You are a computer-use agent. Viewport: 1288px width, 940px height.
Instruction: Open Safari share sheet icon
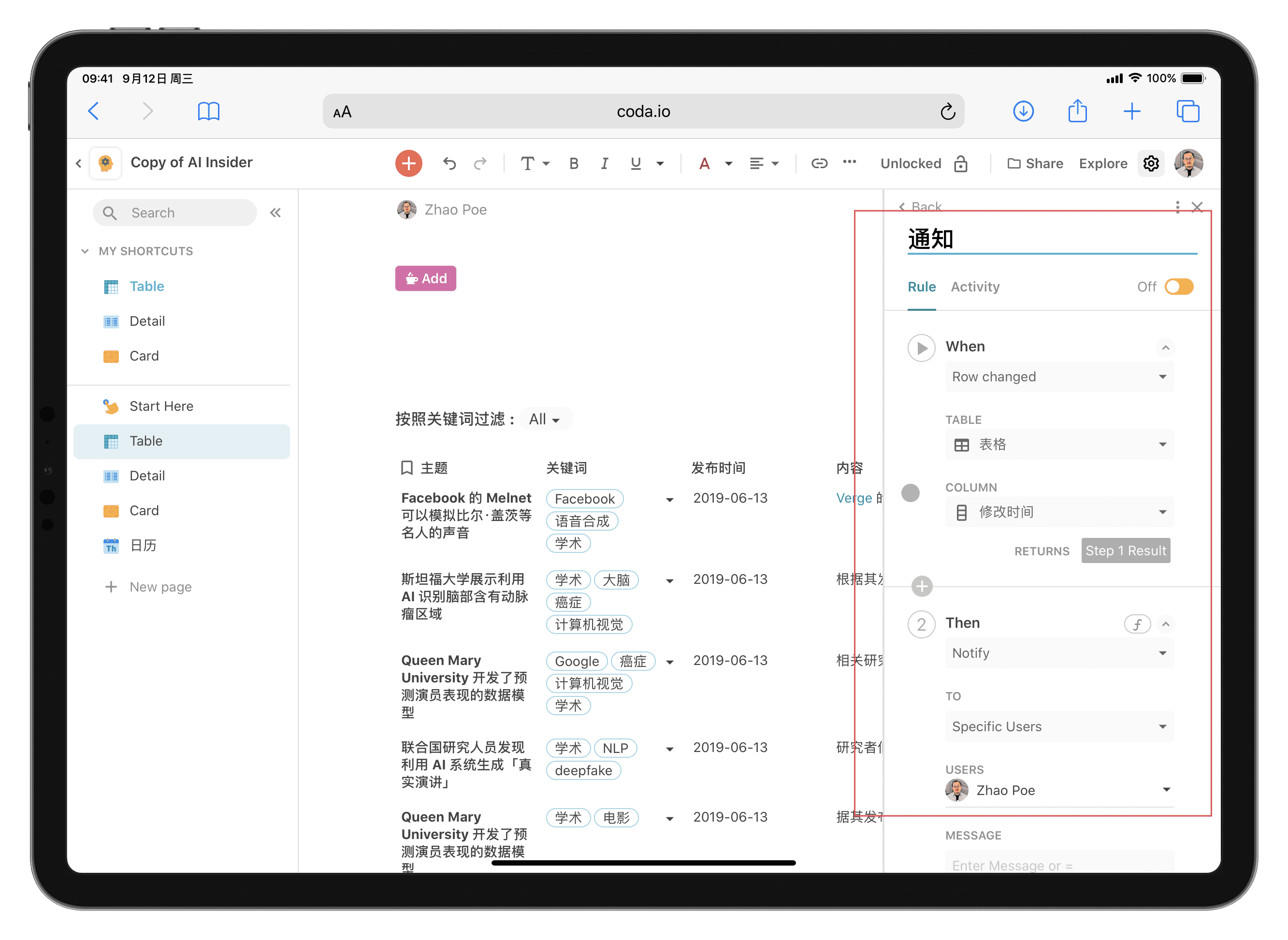pos(1077,110)
